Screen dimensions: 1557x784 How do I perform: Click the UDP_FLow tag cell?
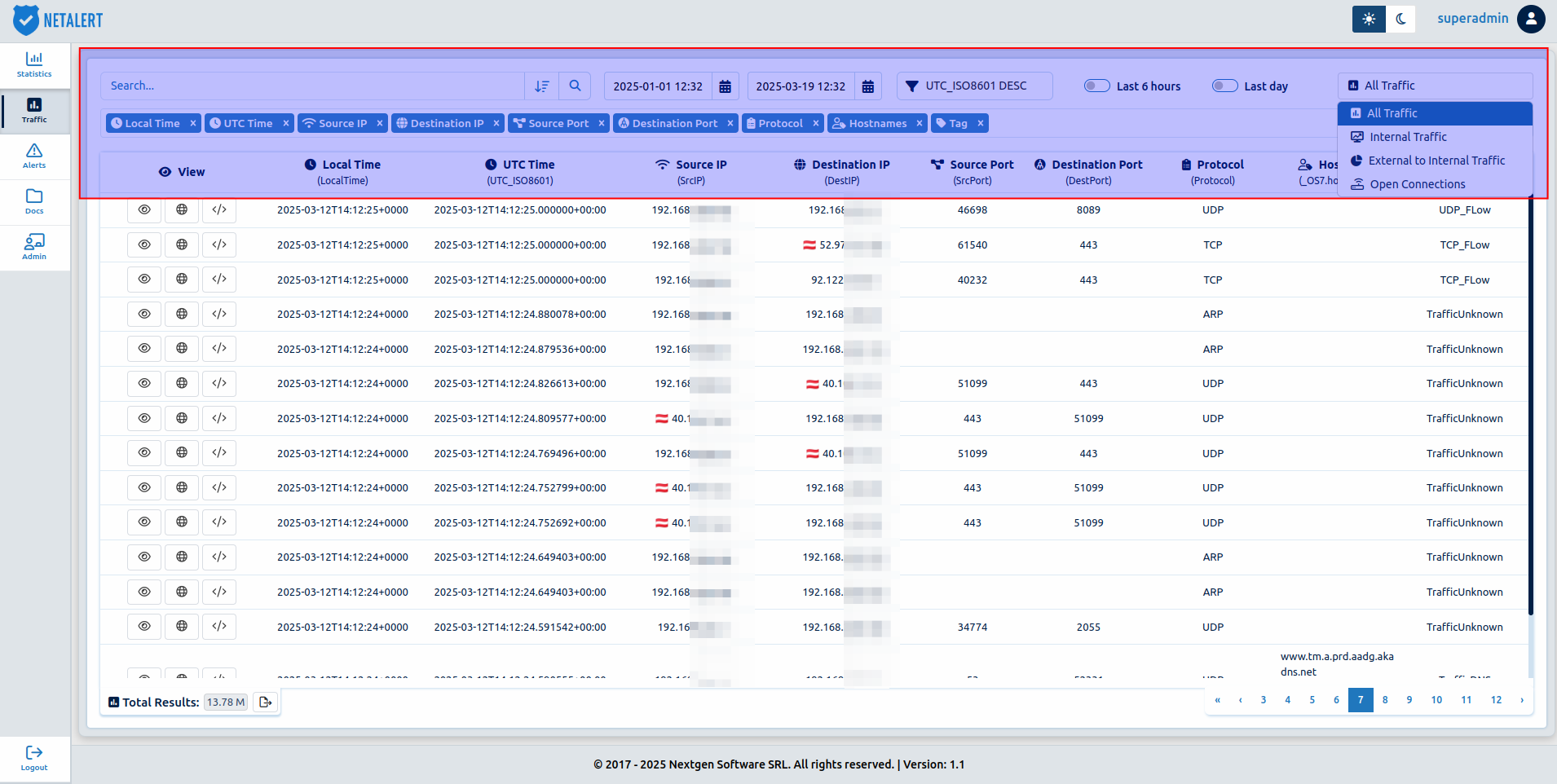(1464, 210)
